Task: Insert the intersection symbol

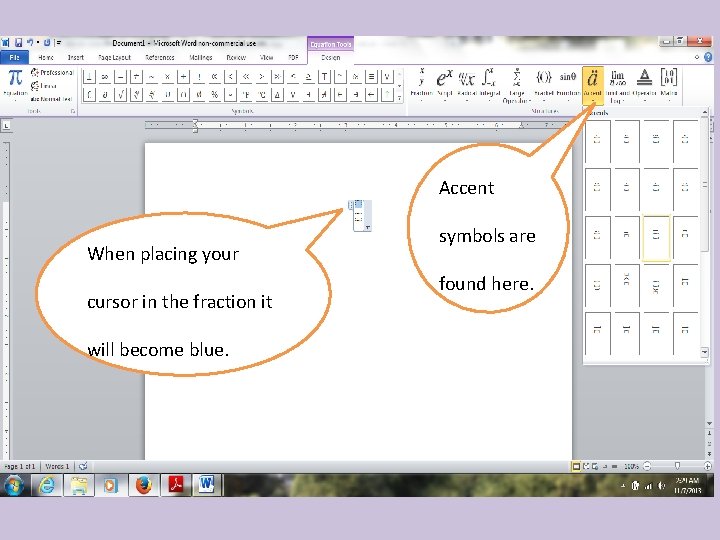Action: [x=183, y=95]
